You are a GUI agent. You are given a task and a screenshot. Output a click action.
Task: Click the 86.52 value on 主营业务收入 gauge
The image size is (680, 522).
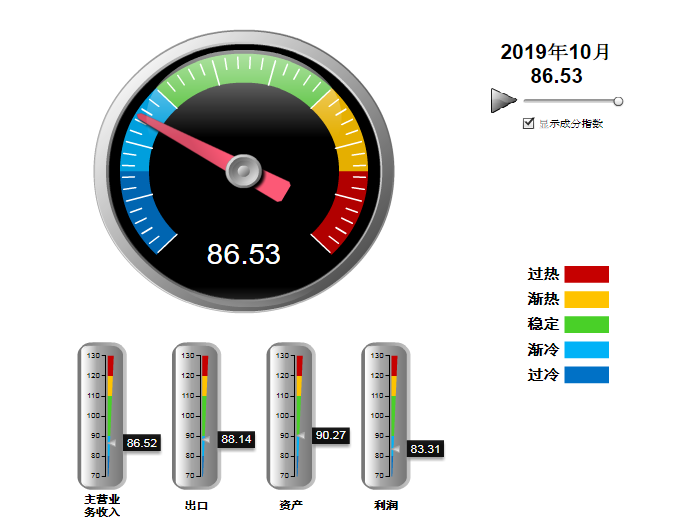[x=142, y=443]
